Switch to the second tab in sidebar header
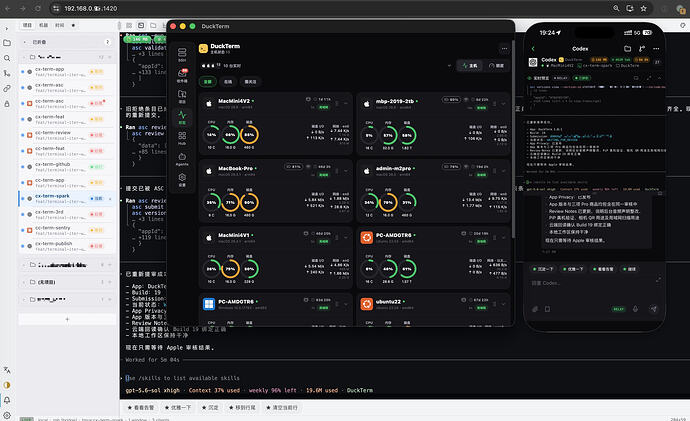This screenshot has height=421, width=690. coord(43,25)
